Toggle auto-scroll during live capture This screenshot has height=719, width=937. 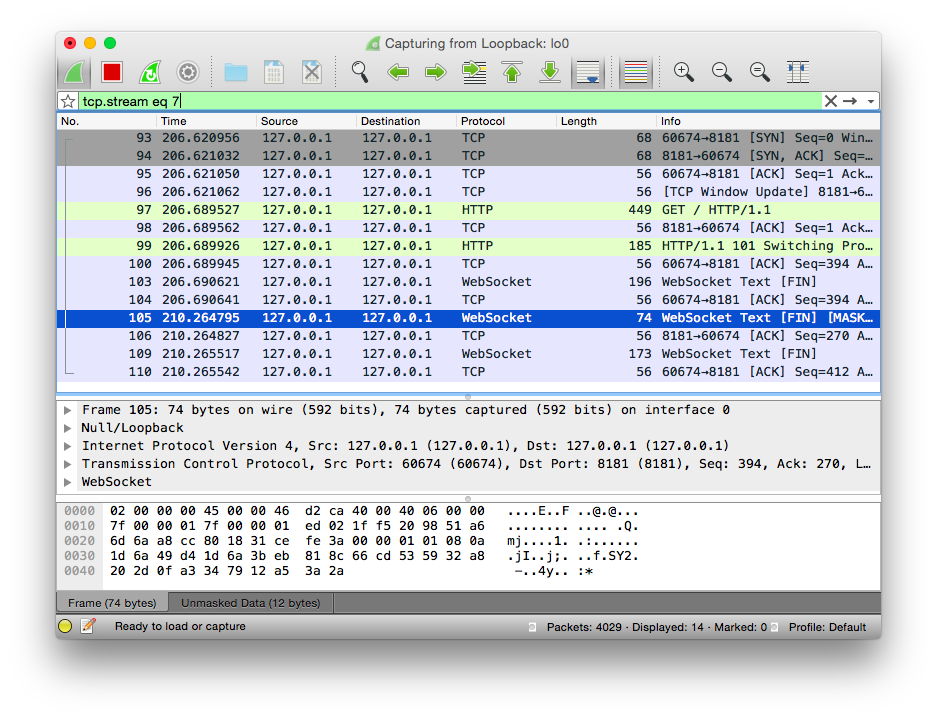tap(587, 72)
